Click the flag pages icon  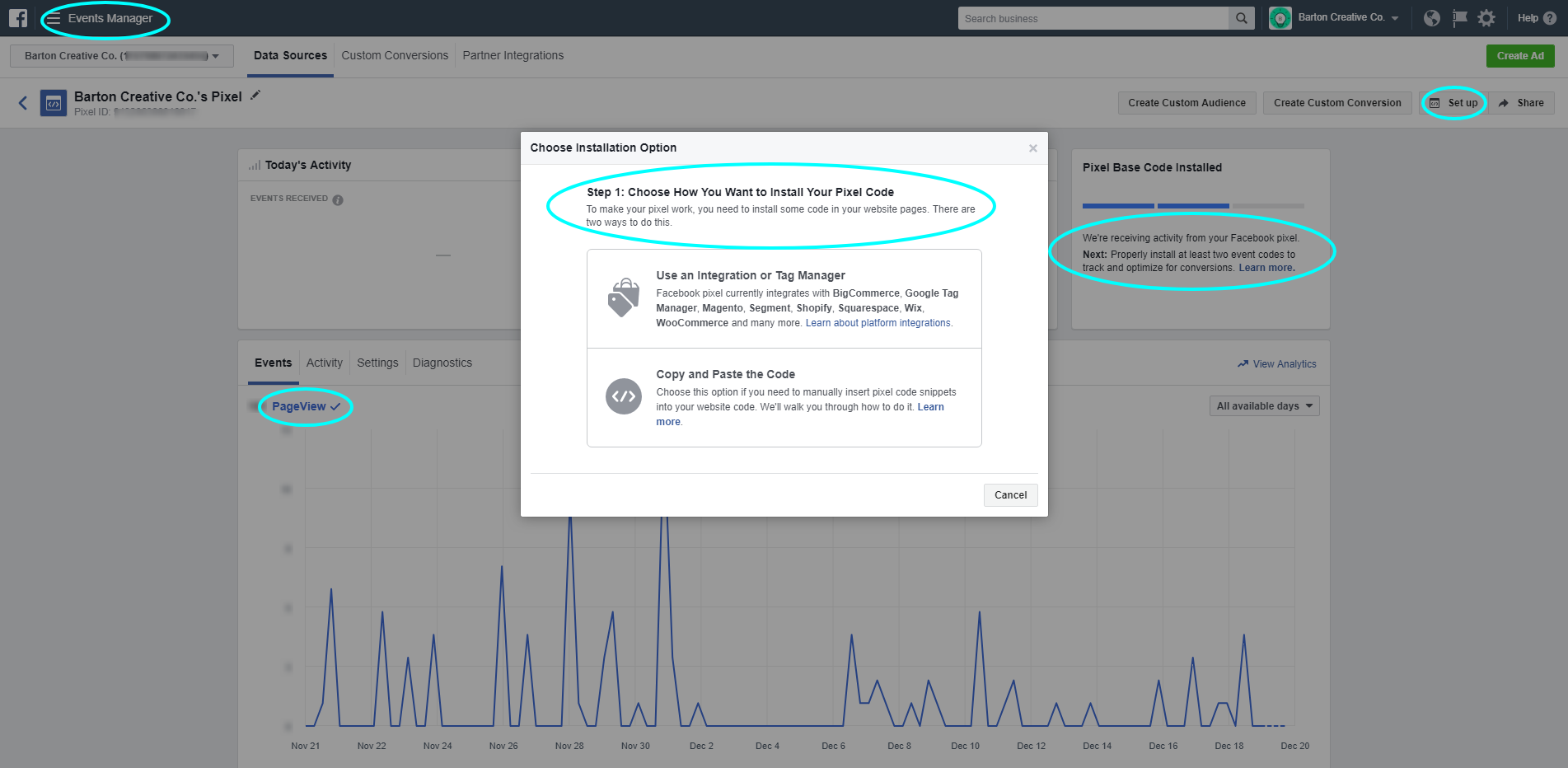1459,18
